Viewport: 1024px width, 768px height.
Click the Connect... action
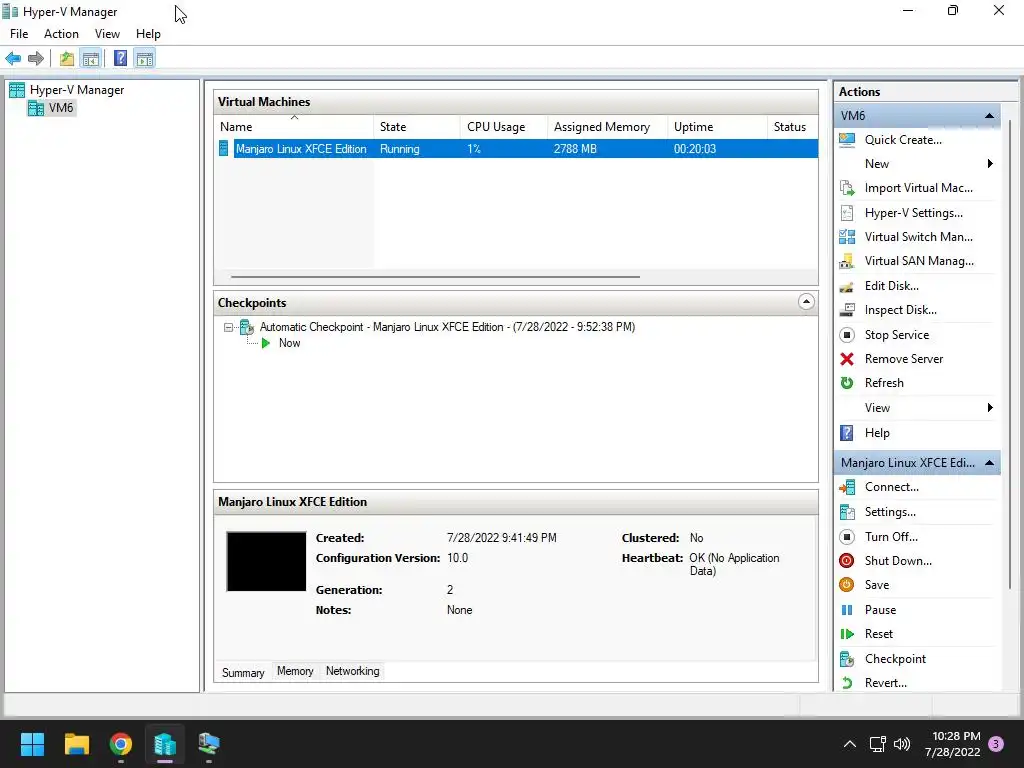click(x=891, y=487)
